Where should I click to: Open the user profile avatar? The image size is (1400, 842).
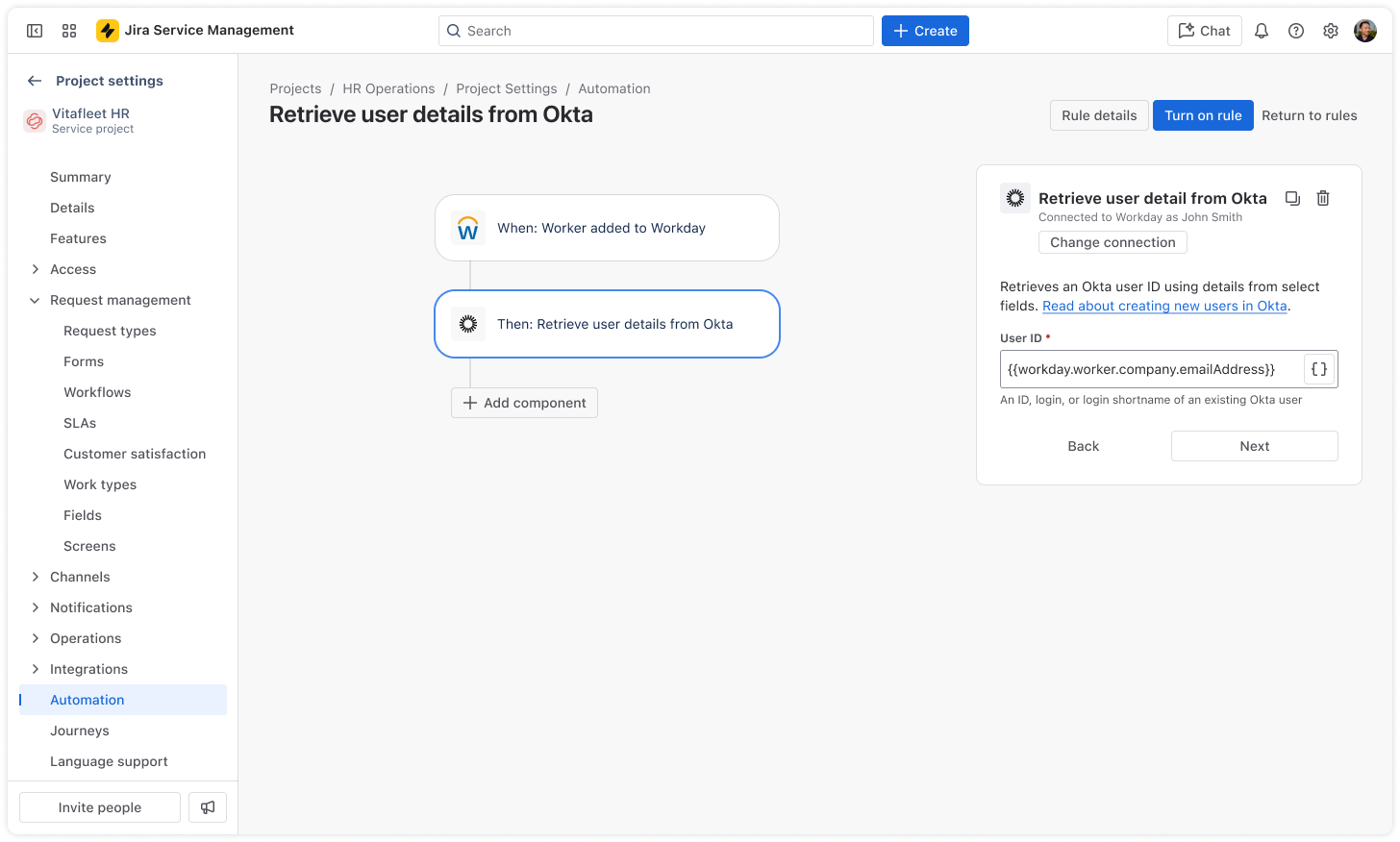(1365, 31)
